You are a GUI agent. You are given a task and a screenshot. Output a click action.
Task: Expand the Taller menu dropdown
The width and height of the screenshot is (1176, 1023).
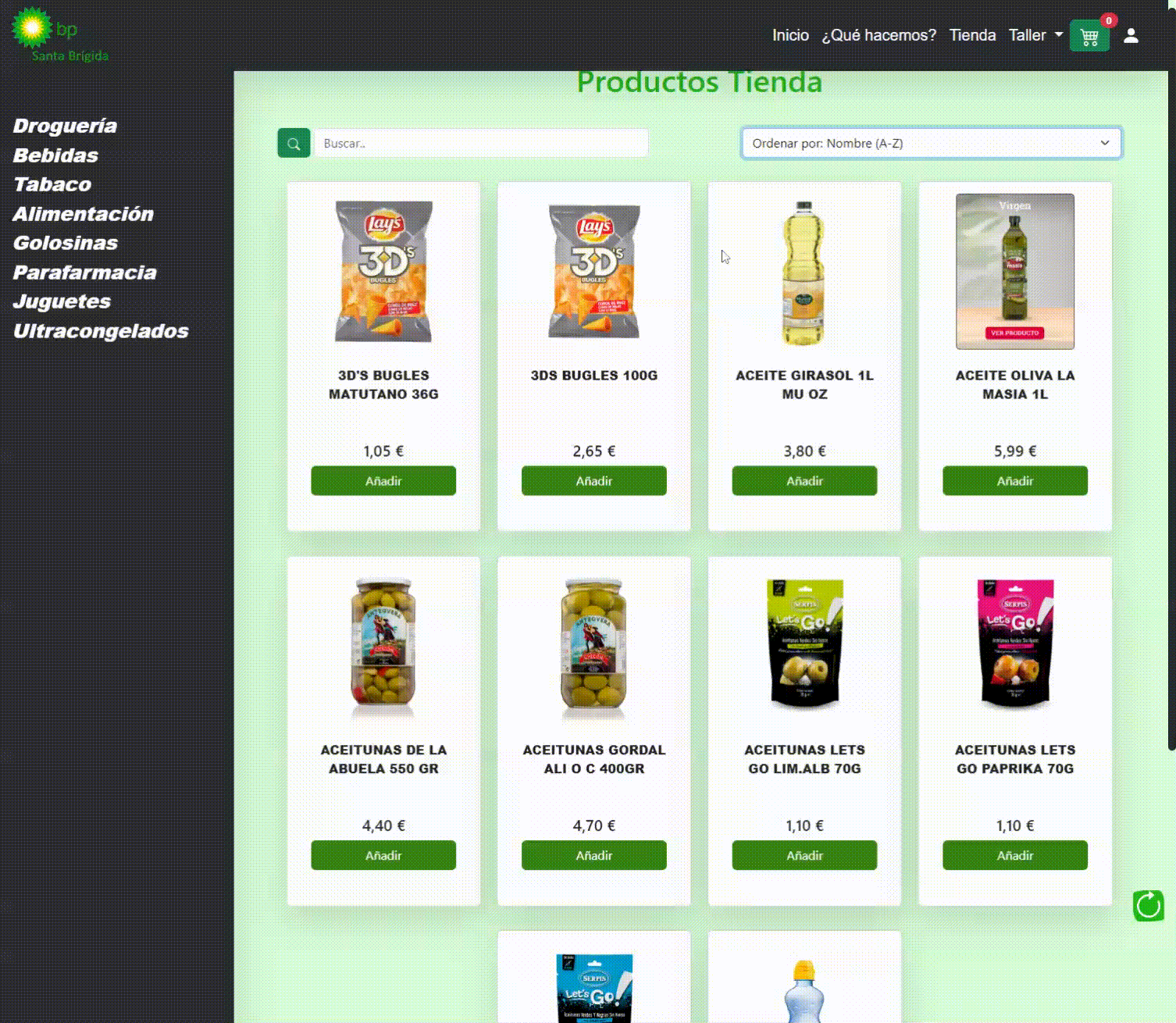point(1035,35)
